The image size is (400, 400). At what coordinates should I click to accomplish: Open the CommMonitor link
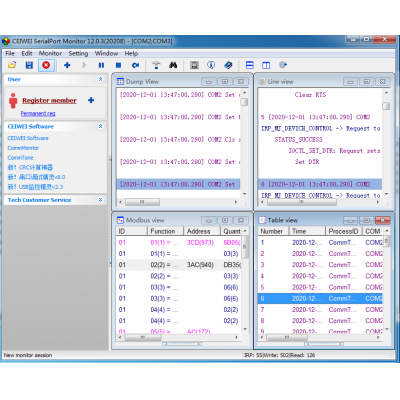[23, 148]
